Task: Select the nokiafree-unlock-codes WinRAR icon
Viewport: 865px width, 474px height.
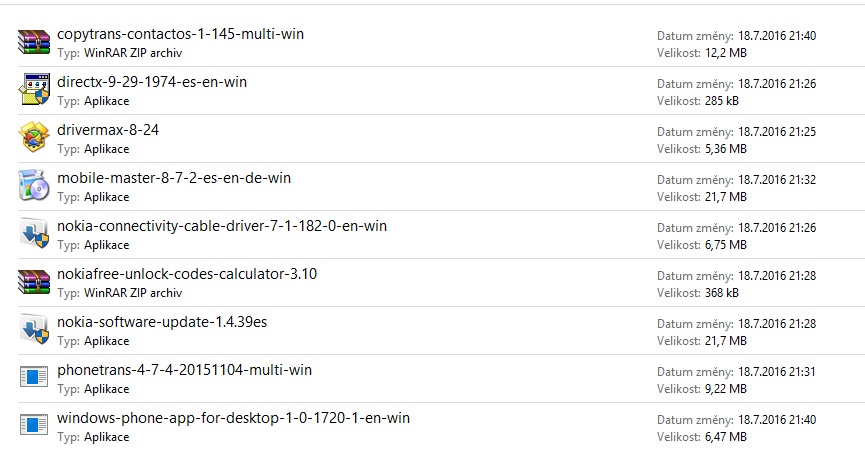Action: coord(34,282)
